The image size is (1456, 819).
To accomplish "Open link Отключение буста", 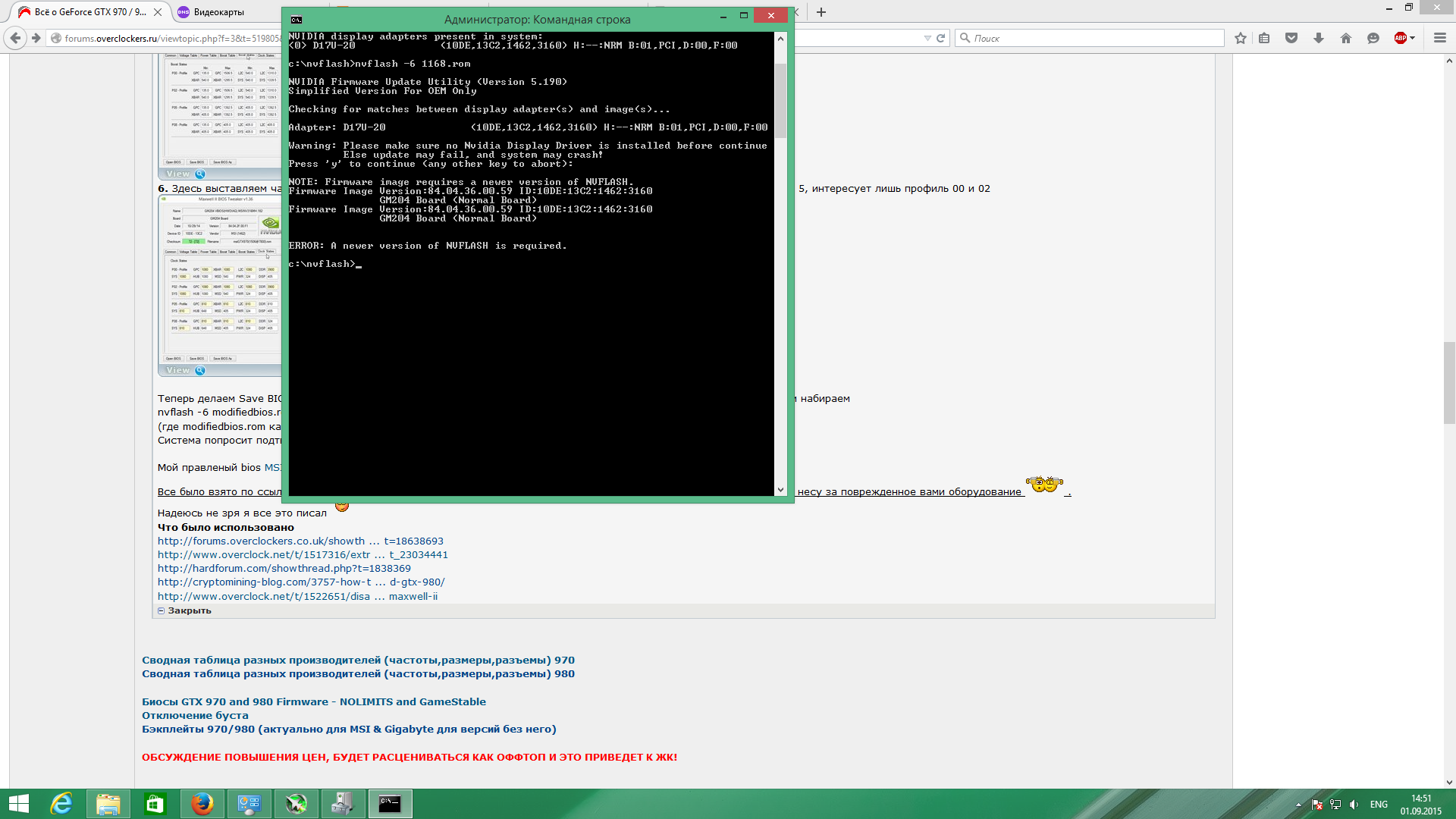I will pos(195,715).
